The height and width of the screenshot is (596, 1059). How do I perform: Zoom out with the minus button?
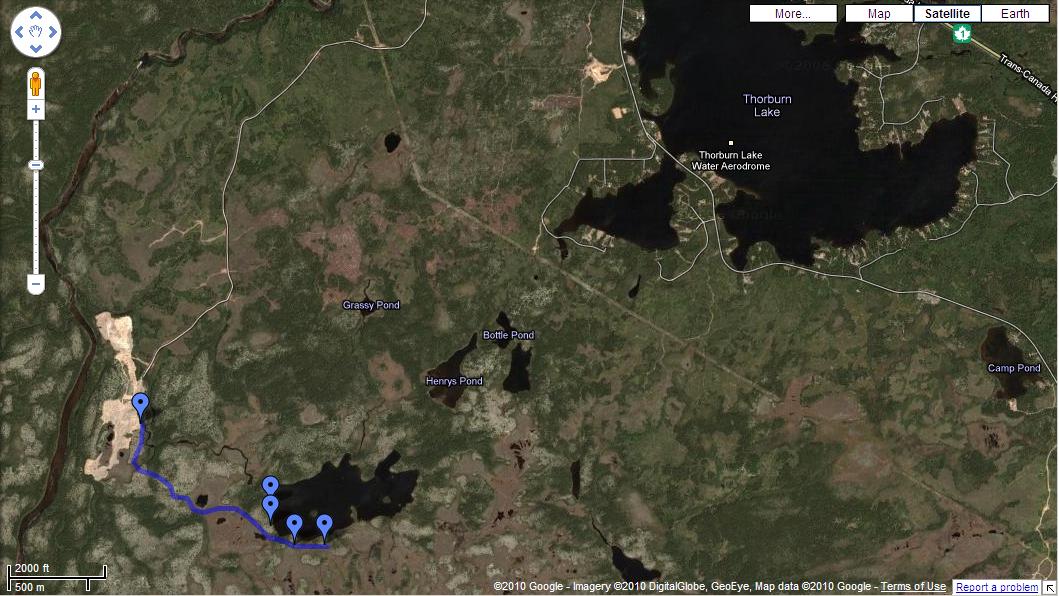(x=36, y=285)
